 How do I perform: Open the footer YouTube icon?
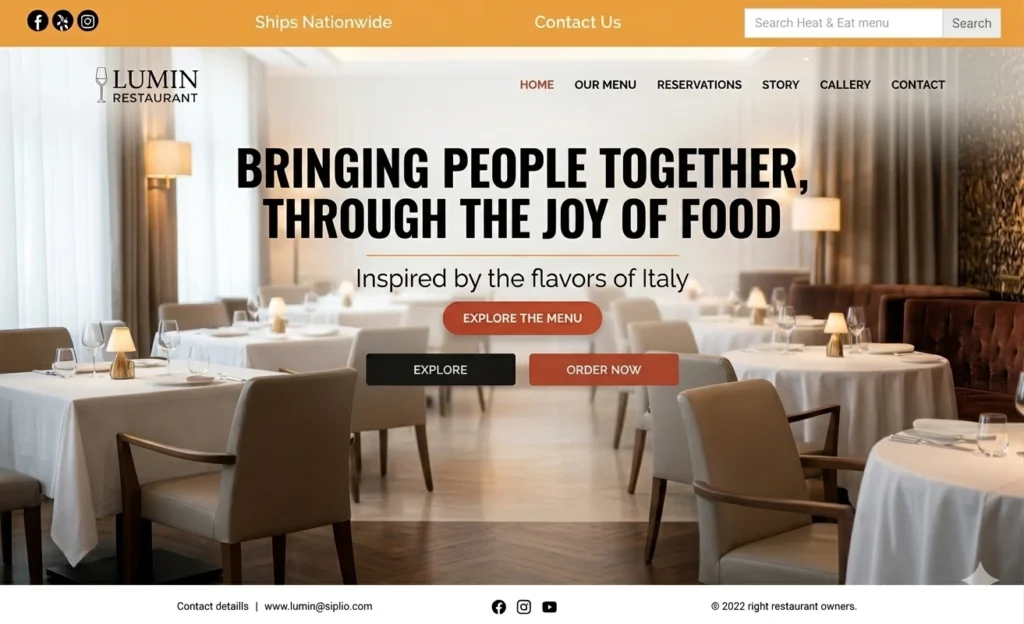[549, 607]
